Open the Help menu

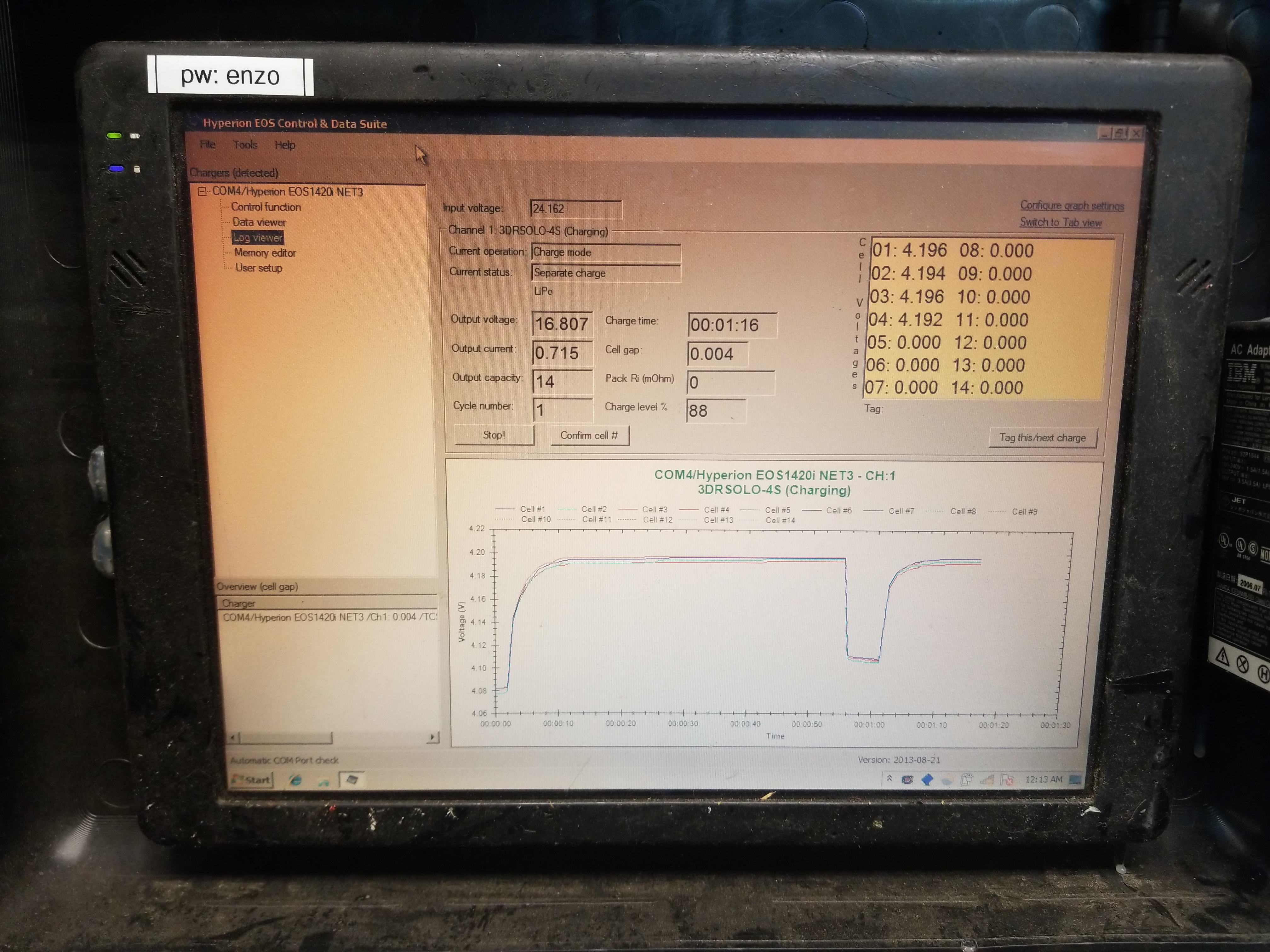click(285, 145)
